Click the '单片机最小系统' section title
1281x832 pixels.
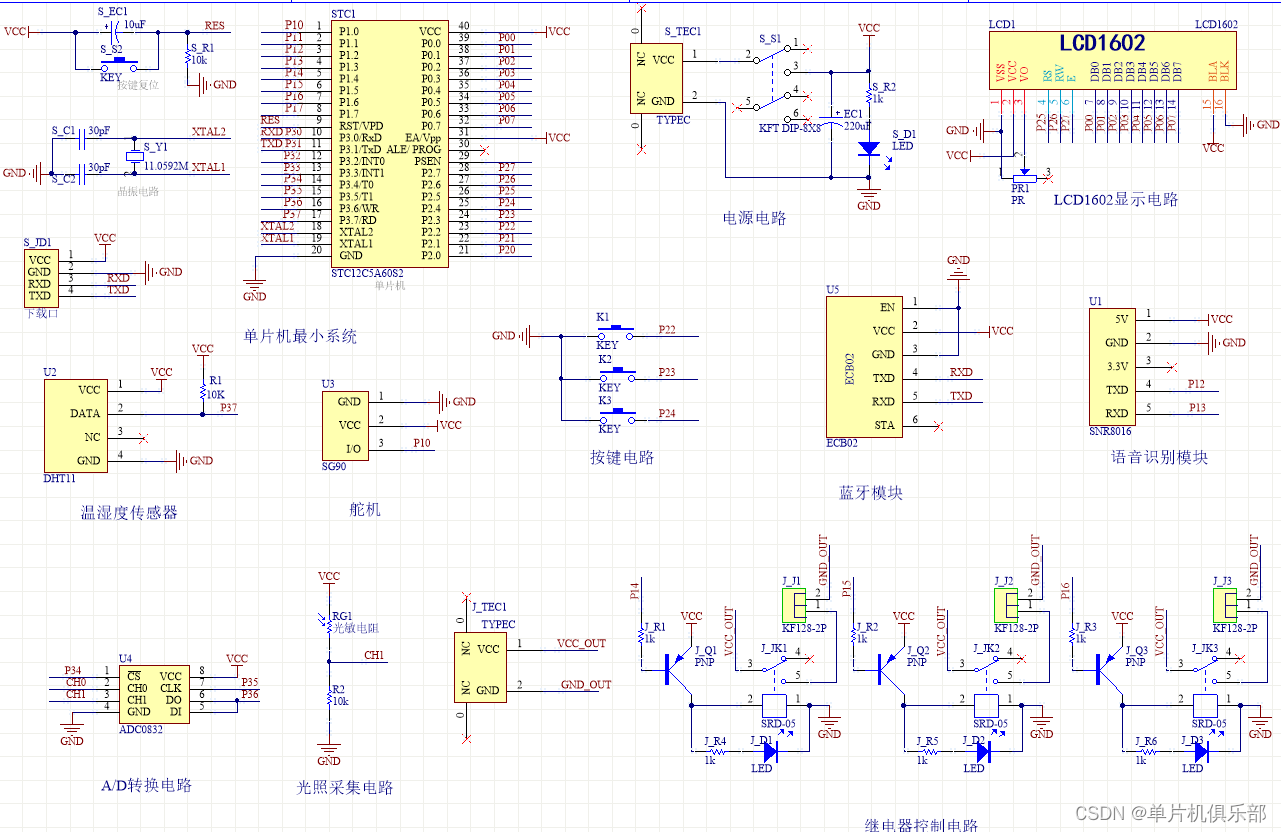[299, 337]
